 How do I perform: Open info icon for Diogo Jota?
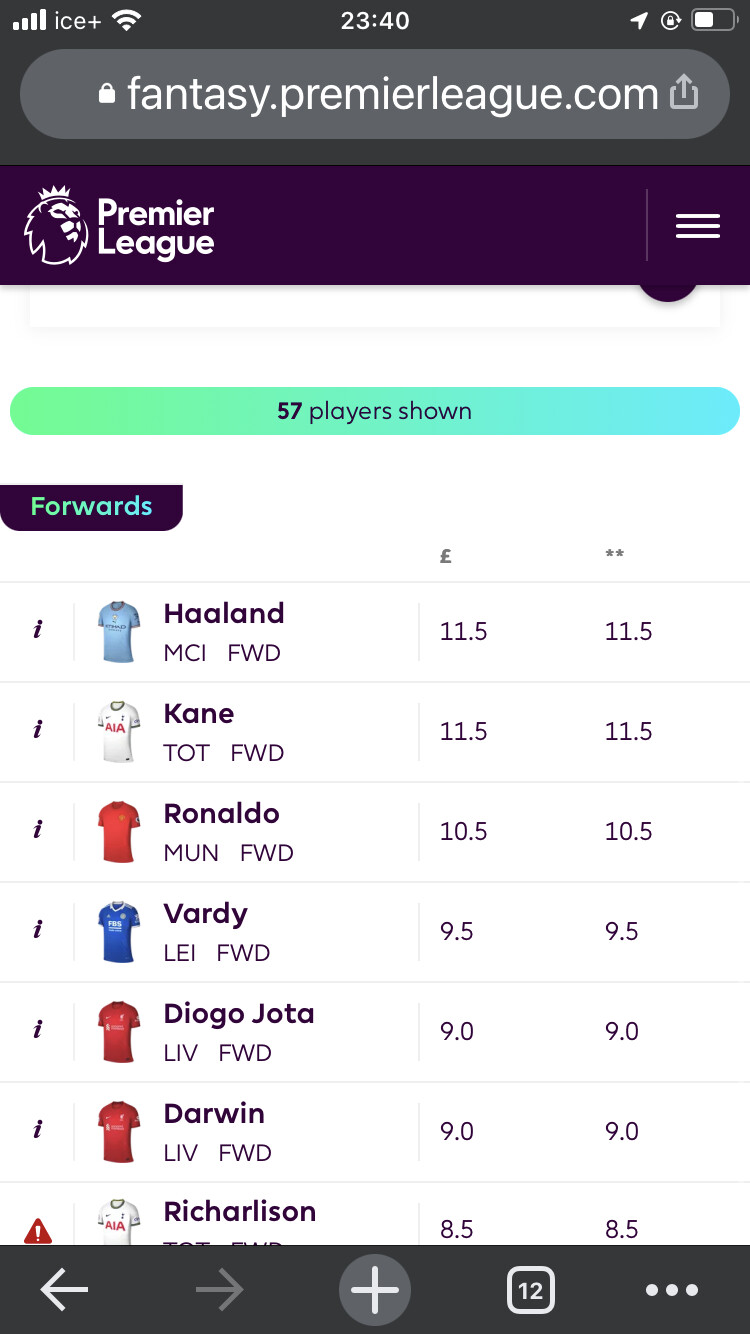tap(37, 1031)
